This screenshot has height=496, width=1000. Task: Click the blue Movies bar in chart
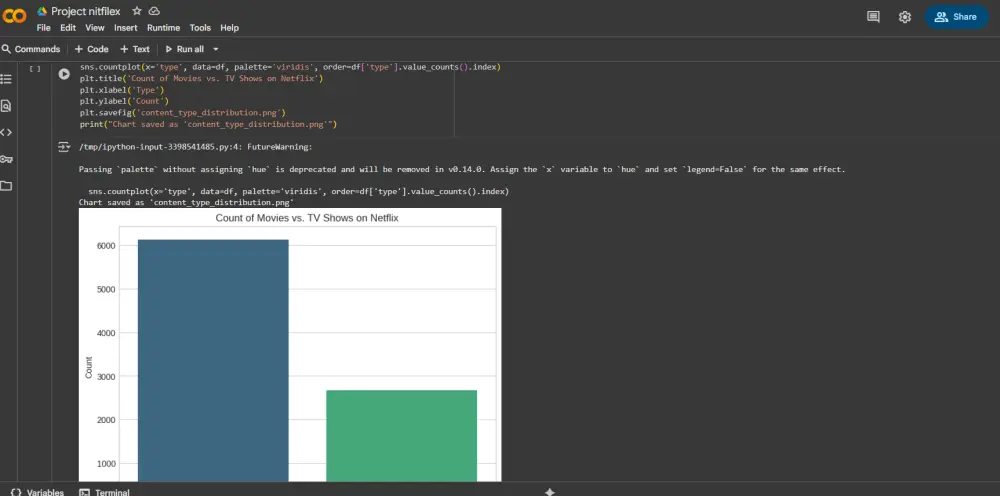click(x=213, y=361)
